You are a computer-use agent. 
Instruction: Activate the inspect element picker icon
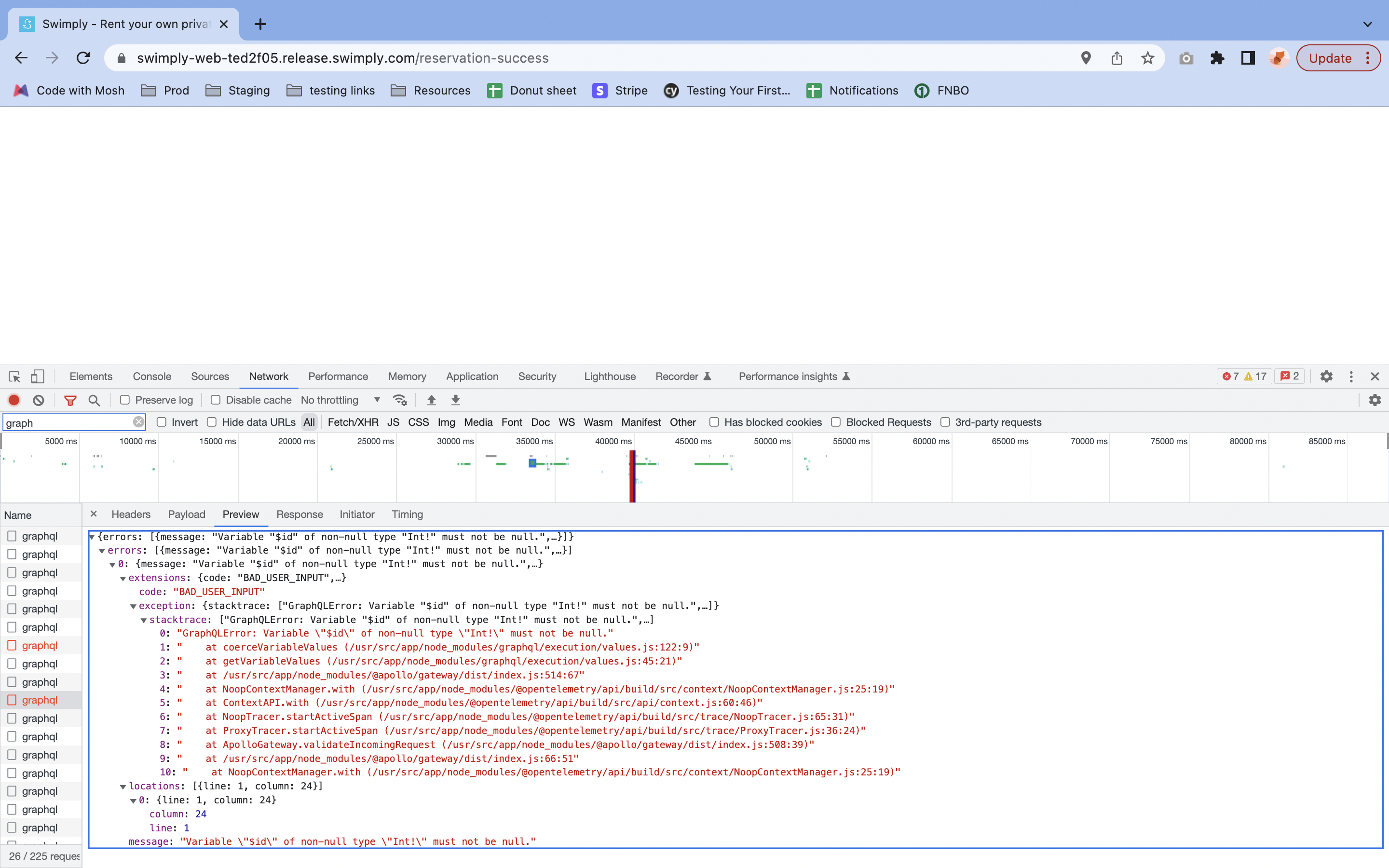[x=14, y=377]
